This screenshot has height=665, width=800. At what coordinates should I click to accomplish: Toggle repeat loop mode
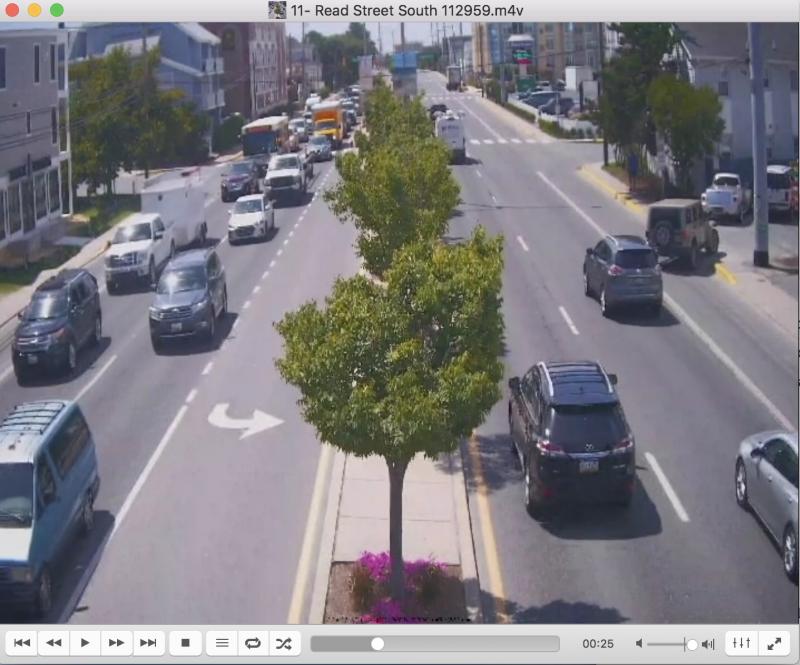pyautogui.click(x=253, y=643)
